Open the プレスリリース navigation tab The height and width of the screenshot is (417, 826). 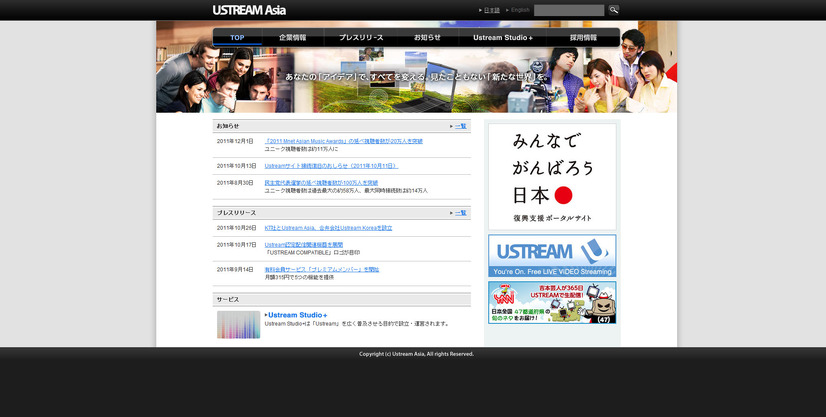coord(361,37)
